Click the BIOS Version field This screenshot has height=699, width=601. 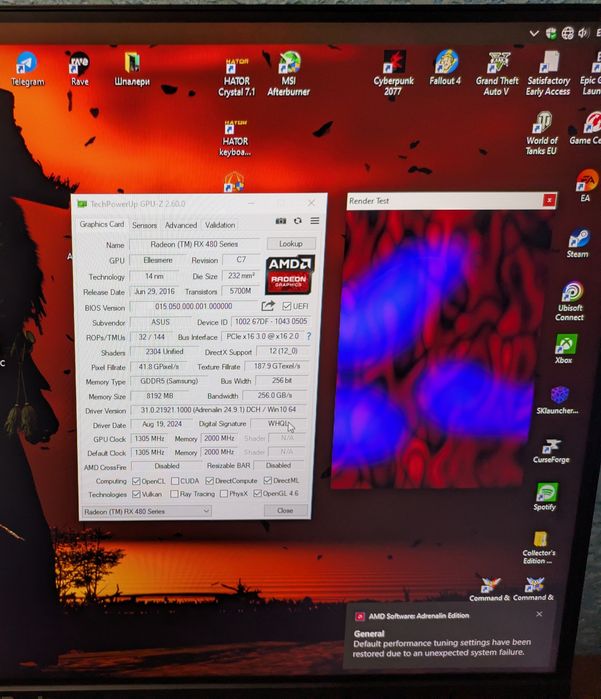click(193, 306)
